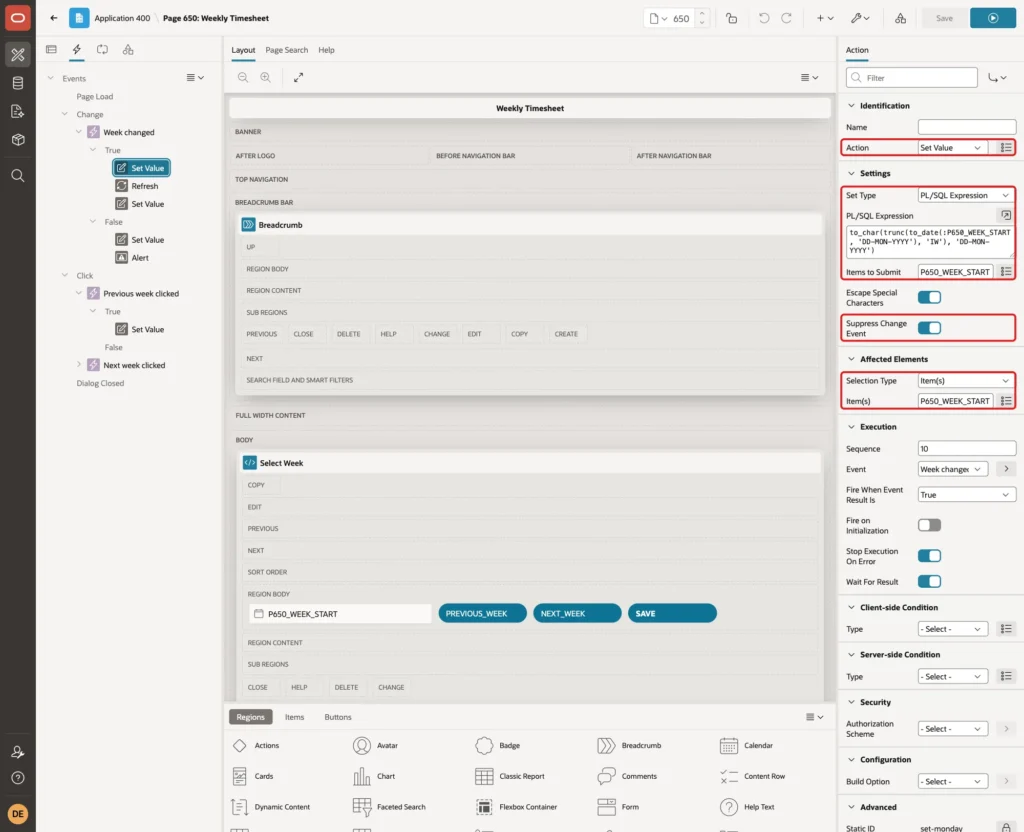This screenshot has width=1024, height=832.
Task: Click the Name input field
Action: click(967, 127)
